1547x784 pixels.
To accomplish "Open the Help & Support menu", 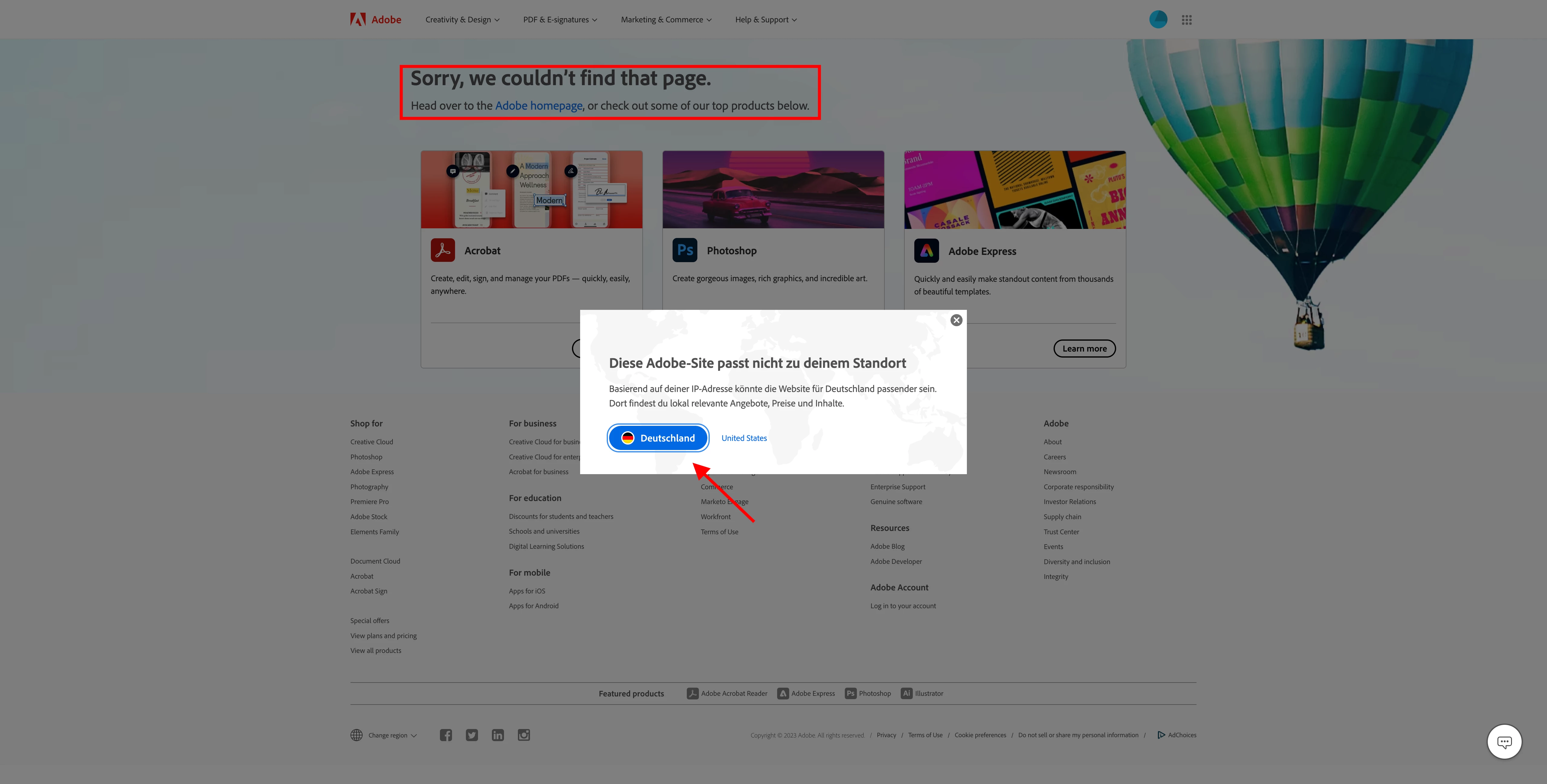I will pos(766,20).
